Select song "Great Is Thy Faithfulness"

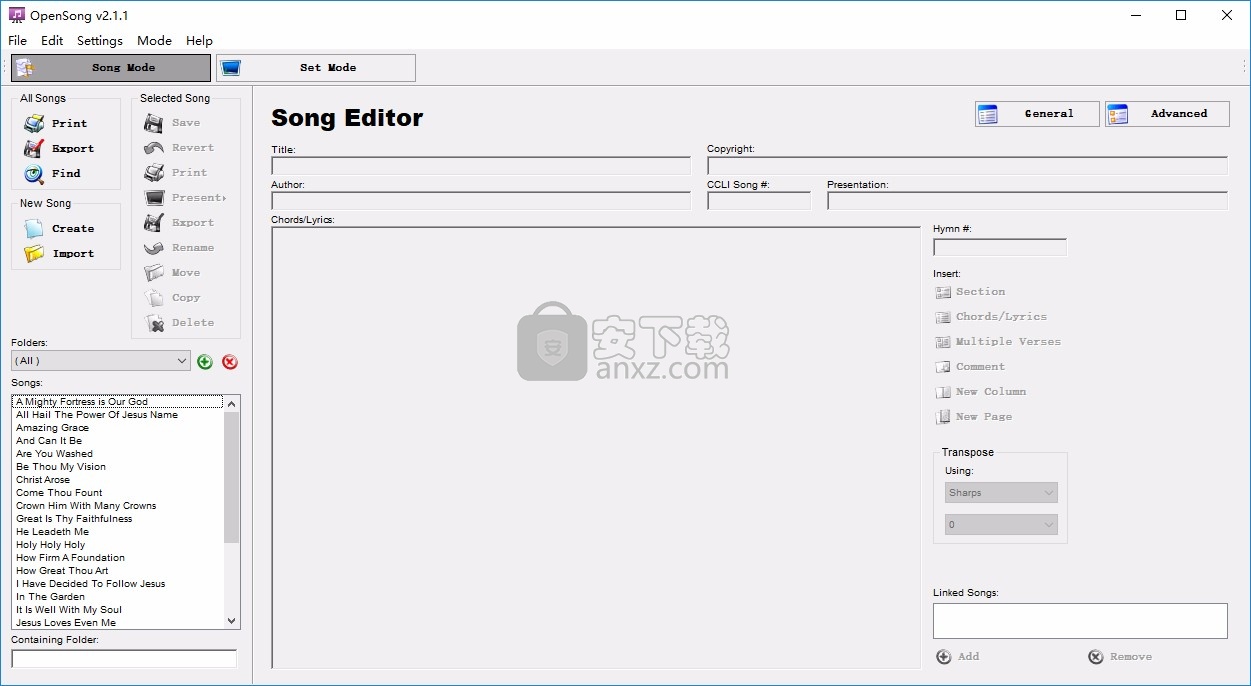coord(117,519)
